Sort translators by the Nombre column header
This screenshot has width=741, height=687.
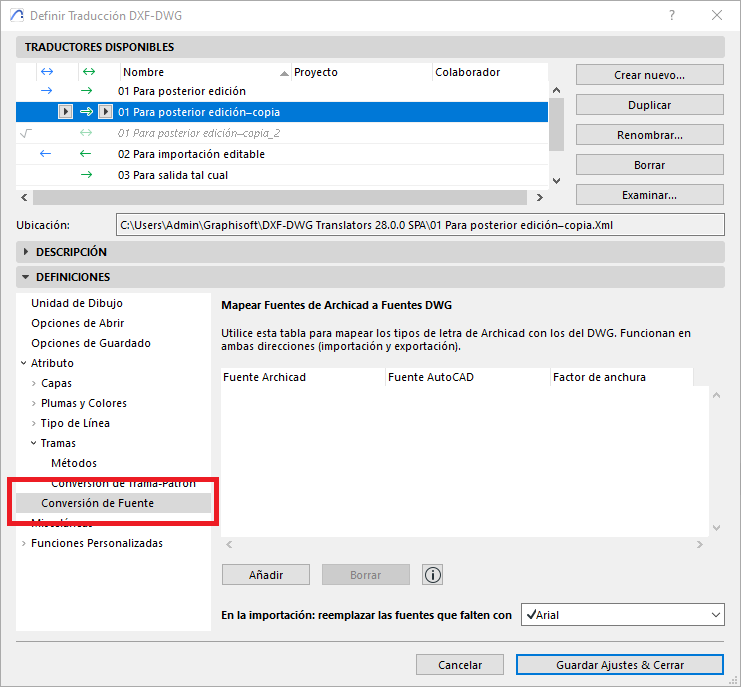[204, 72]
